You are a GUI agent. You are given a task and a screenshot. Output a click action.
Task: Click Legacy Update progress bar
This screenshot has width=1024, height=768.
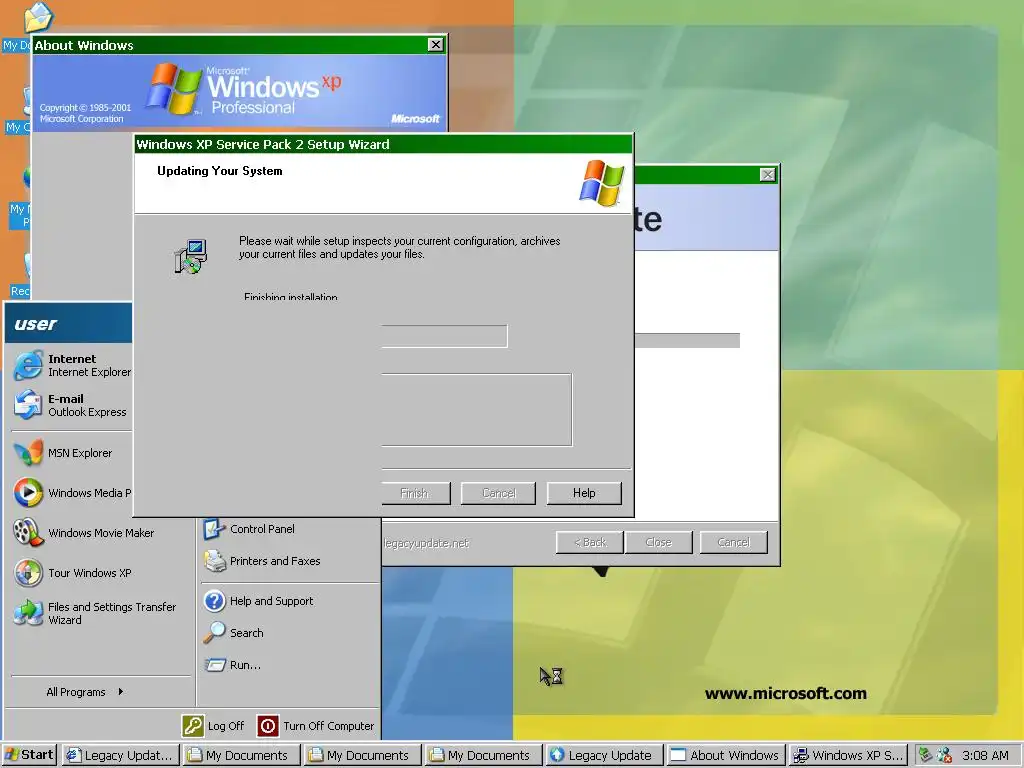(x=687, y=340)
